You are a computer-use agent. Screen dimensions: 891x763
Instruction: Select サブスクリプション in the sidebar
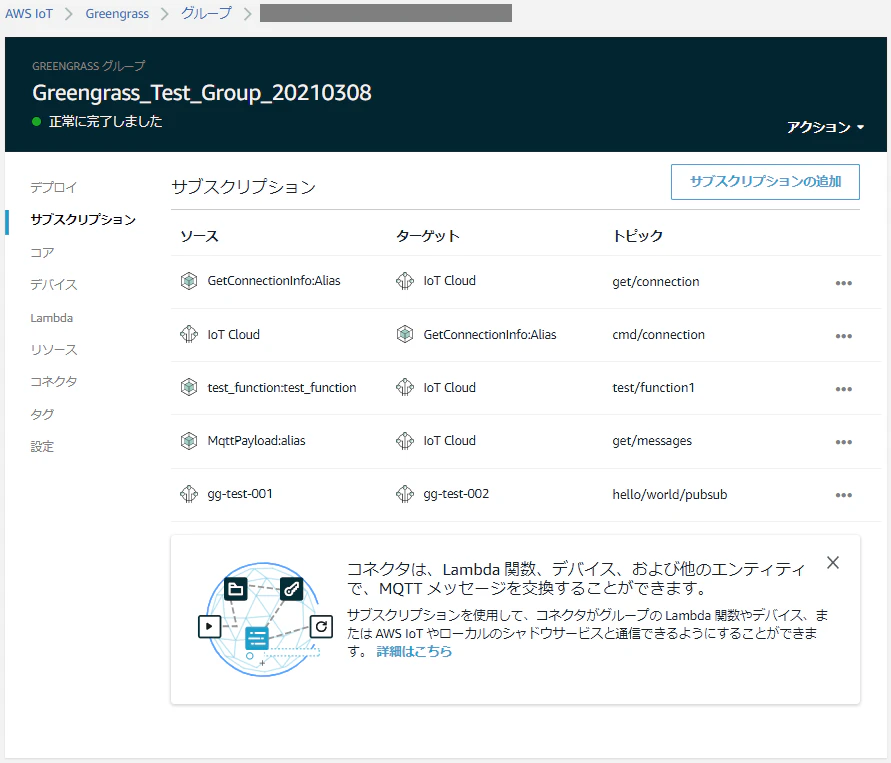(83, 220)
